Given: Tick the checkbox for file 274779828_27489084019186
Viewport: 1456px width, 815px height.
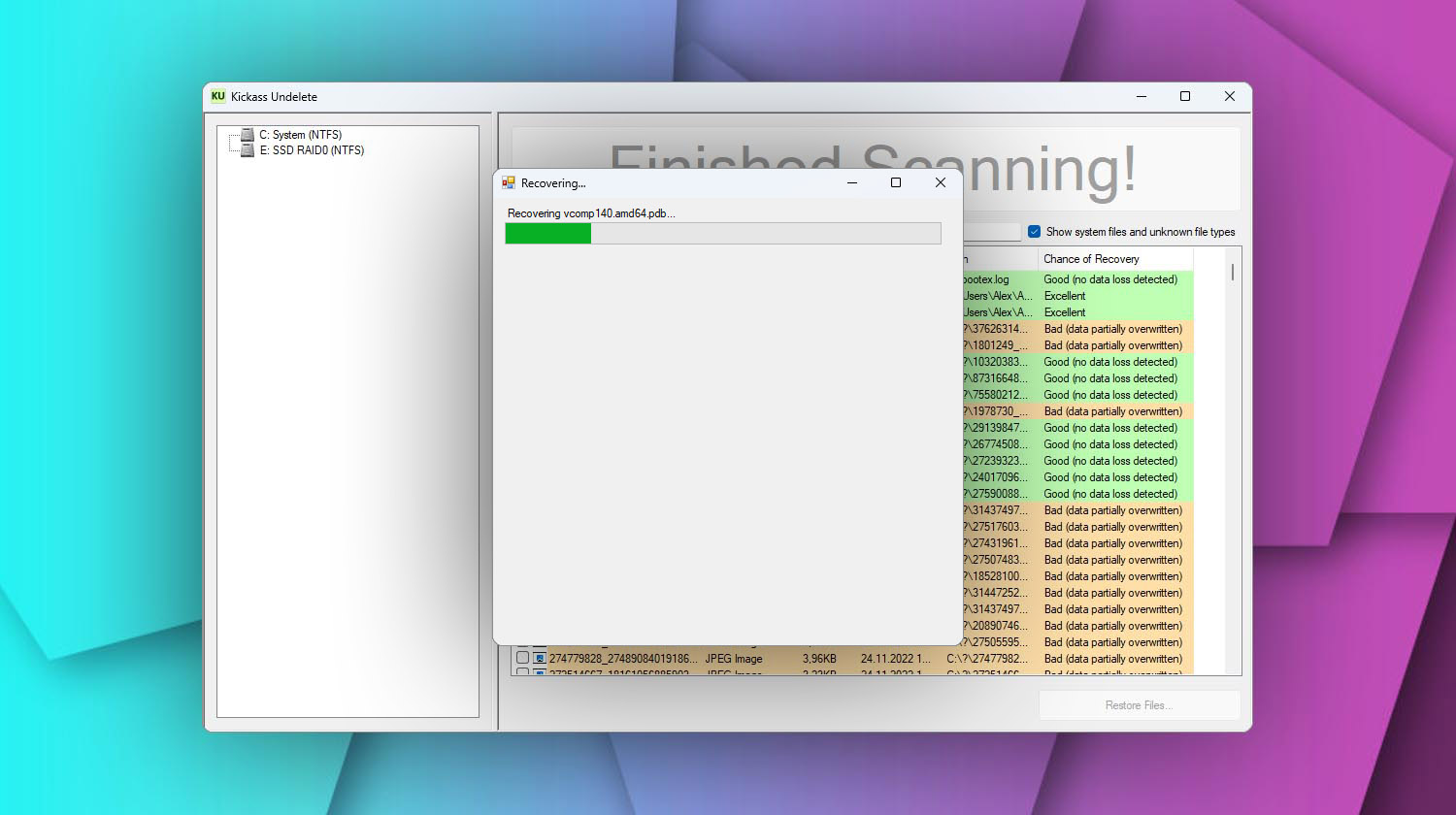Looking at the screenshot, I should pos(522,658).
